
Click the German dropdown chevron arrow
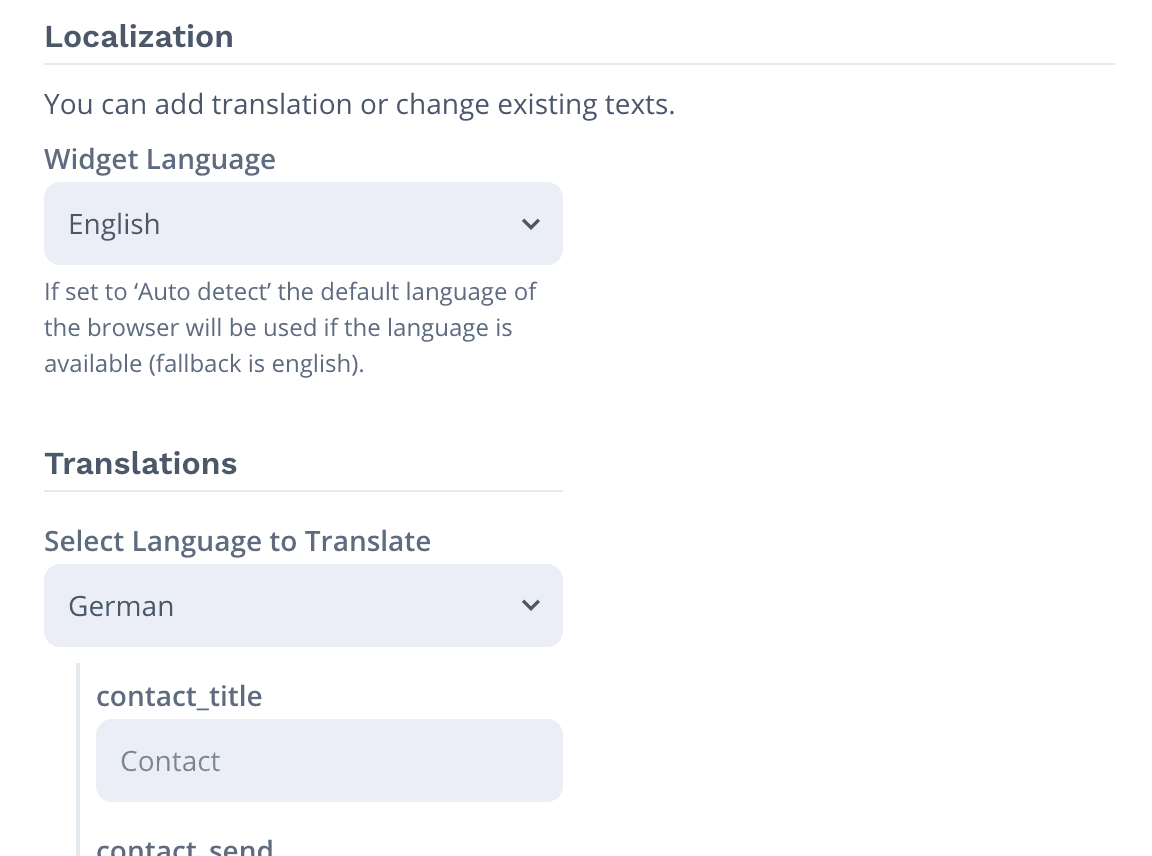[531, 605]
